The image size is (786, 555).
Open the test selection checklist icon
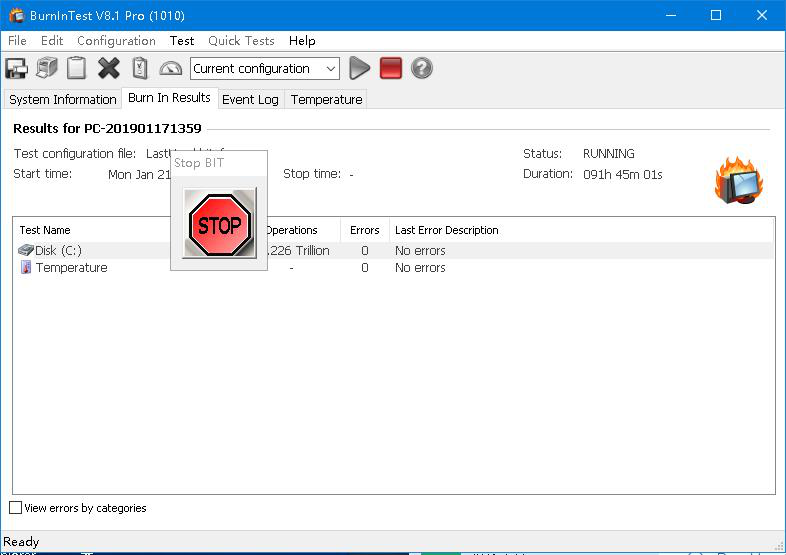point(140,68)
